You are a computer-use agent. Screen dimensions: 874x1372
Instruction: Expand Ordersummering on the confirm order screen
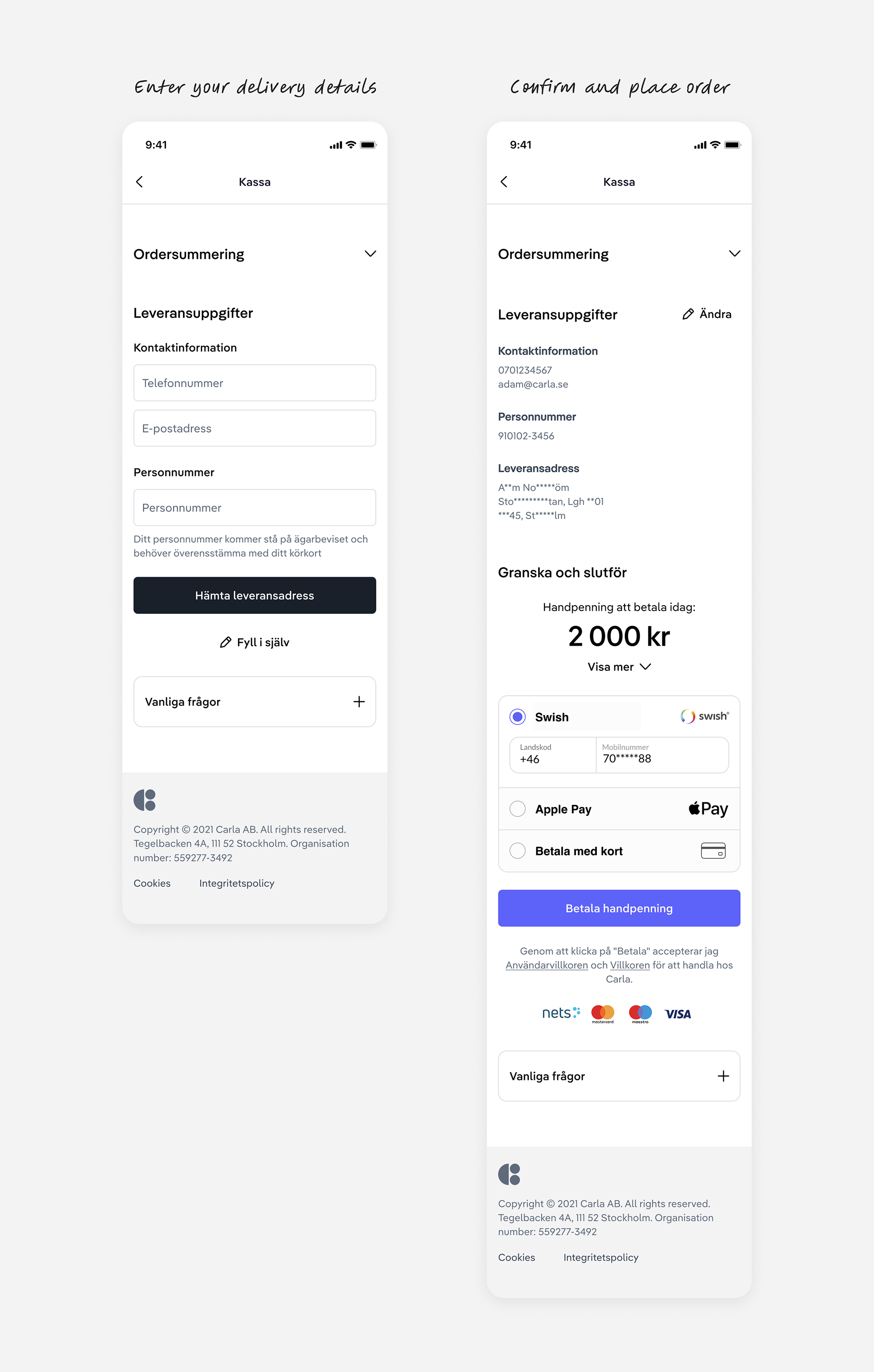click(734, 254)
